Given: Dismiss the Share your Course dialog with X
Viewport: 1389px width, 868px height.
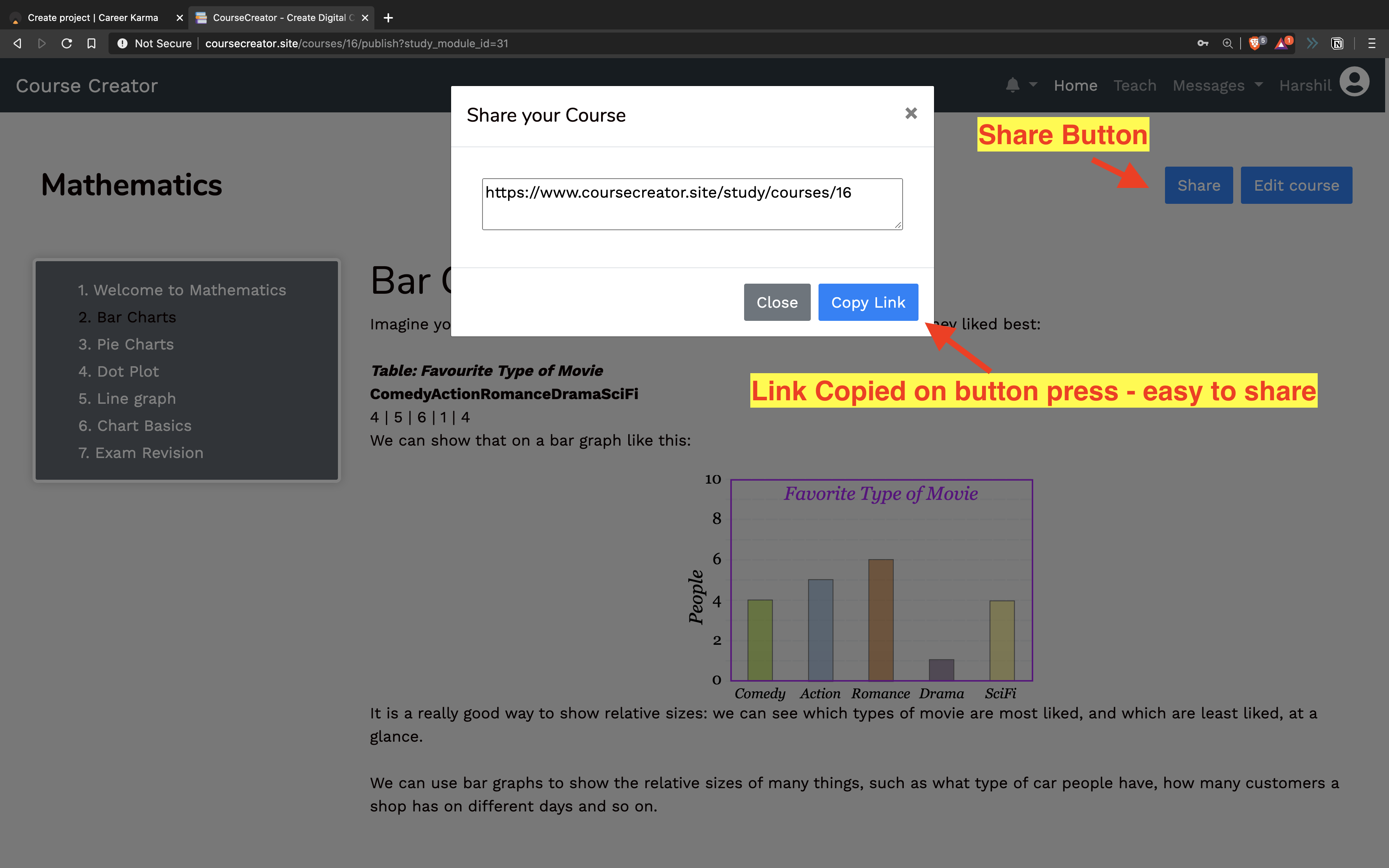Looking at the screenshot, I should [911, 114].
